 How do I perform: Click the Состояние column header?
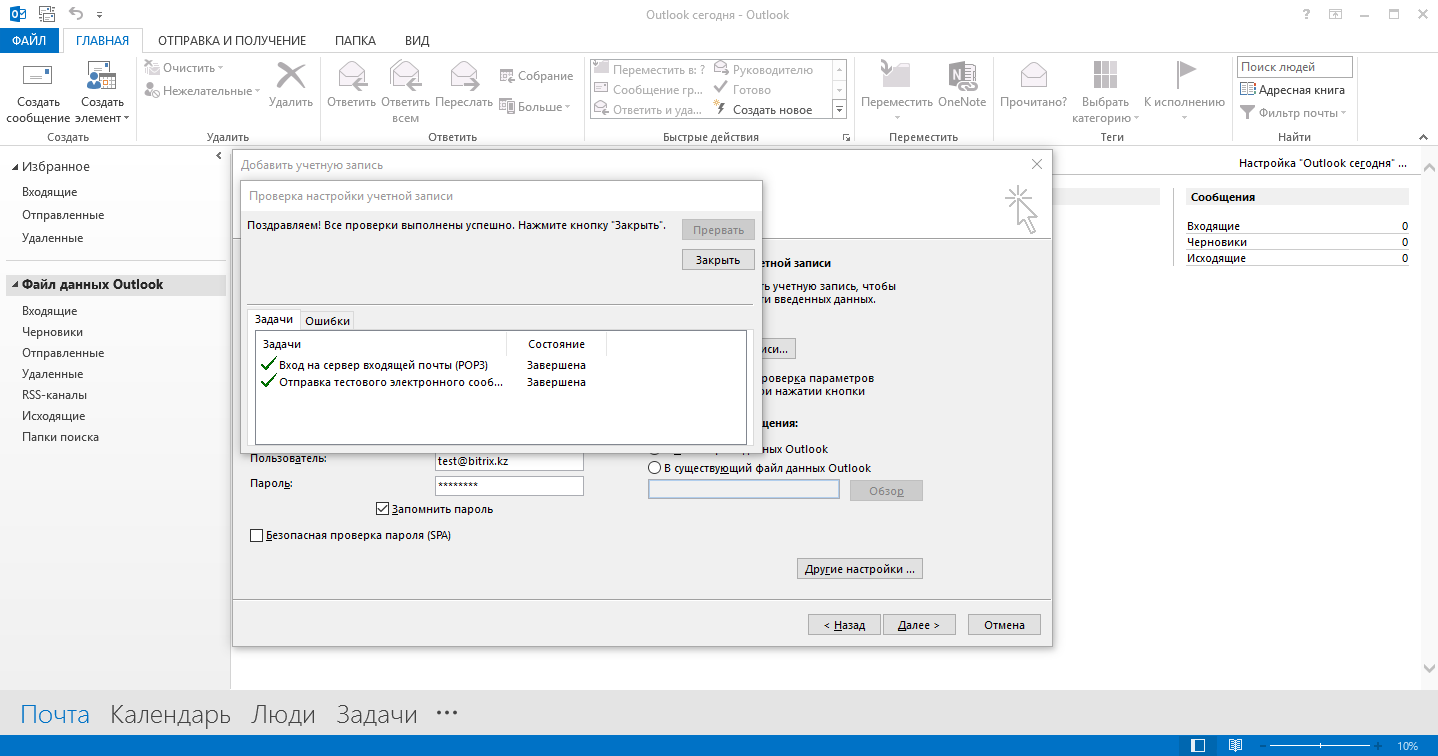tap(556, 344)
